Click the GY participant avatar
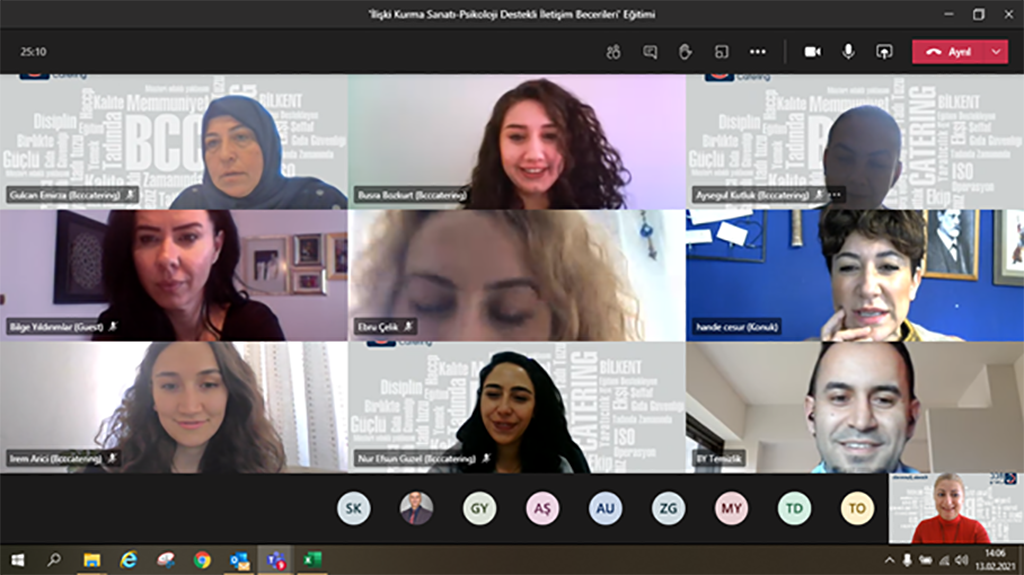1024x575 pixels. click(x=479, y=508)
